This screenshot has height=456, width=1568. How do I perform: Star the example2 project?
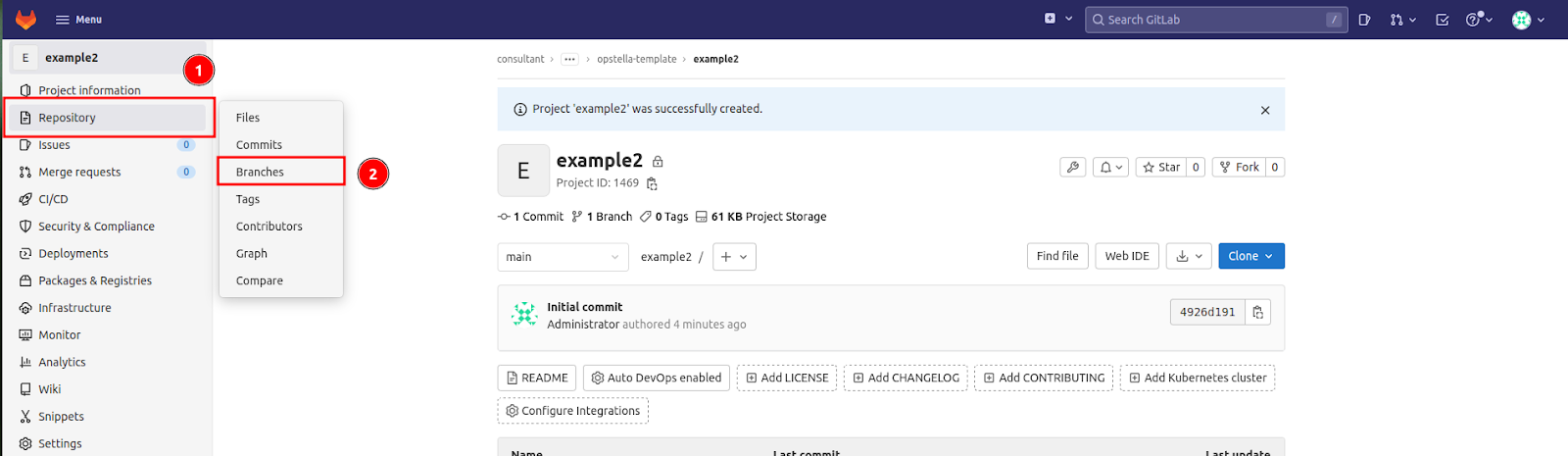1160,168
